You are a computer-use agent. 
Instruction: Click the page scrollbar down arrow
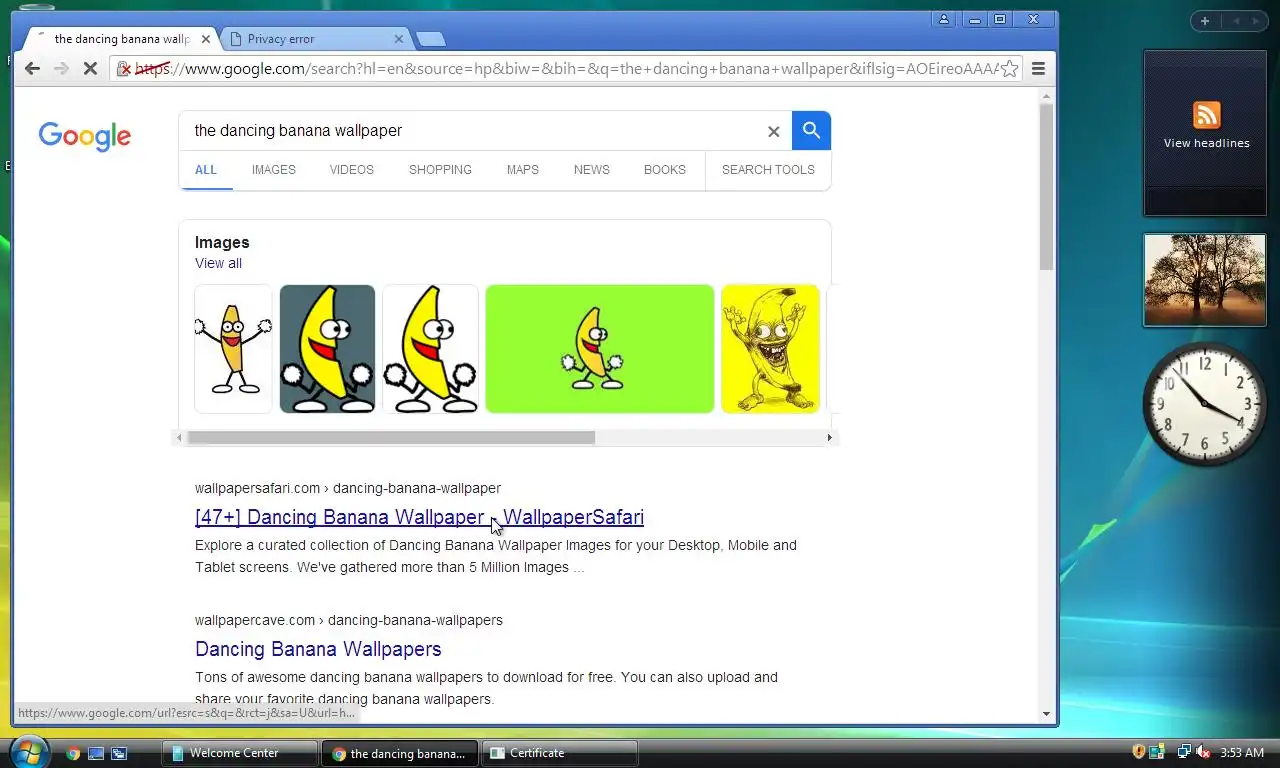(x=1046, y=714)
